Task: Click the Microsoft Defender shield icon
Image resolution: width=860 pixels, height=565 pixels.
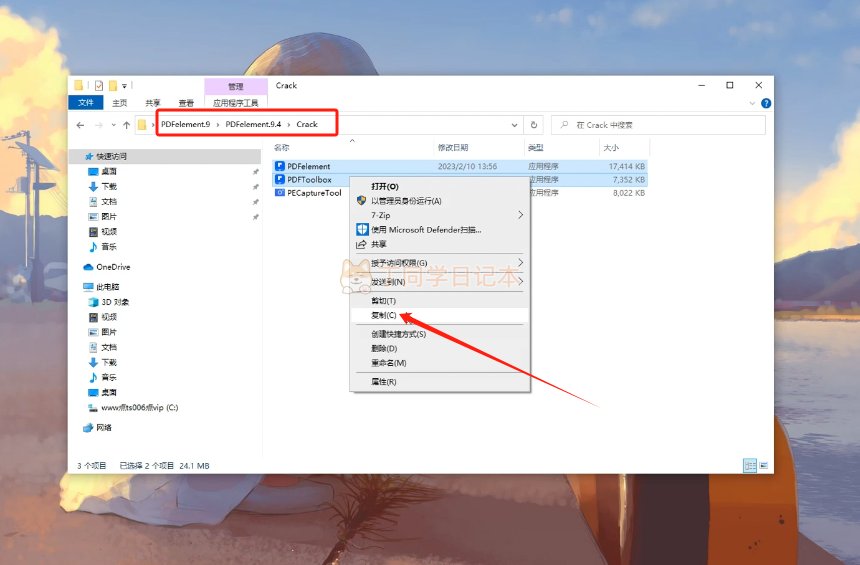Action: pyautogui.click(x=362, y=229)
